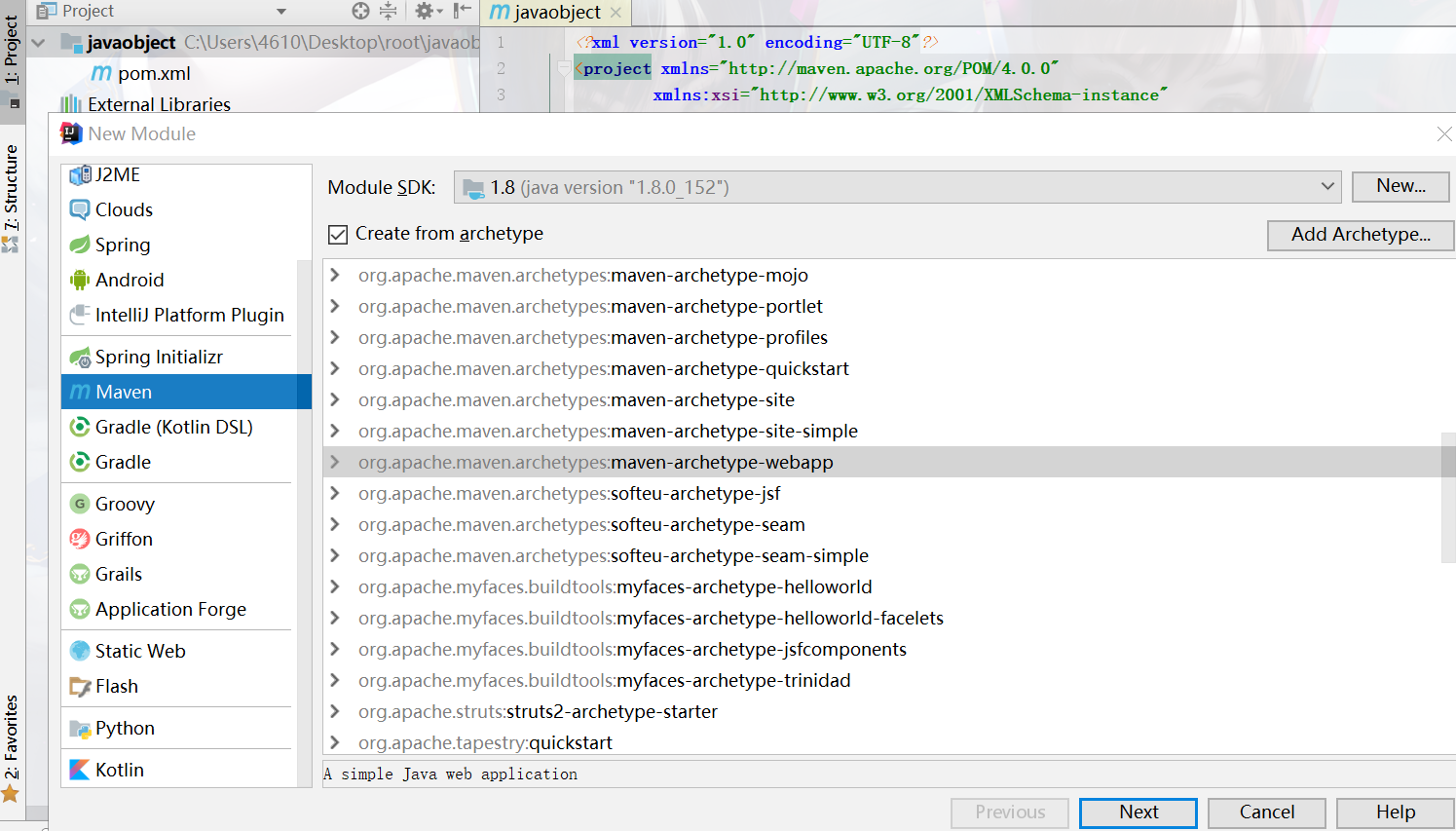
Task: Click the Groovy icon
Action: 80,504
